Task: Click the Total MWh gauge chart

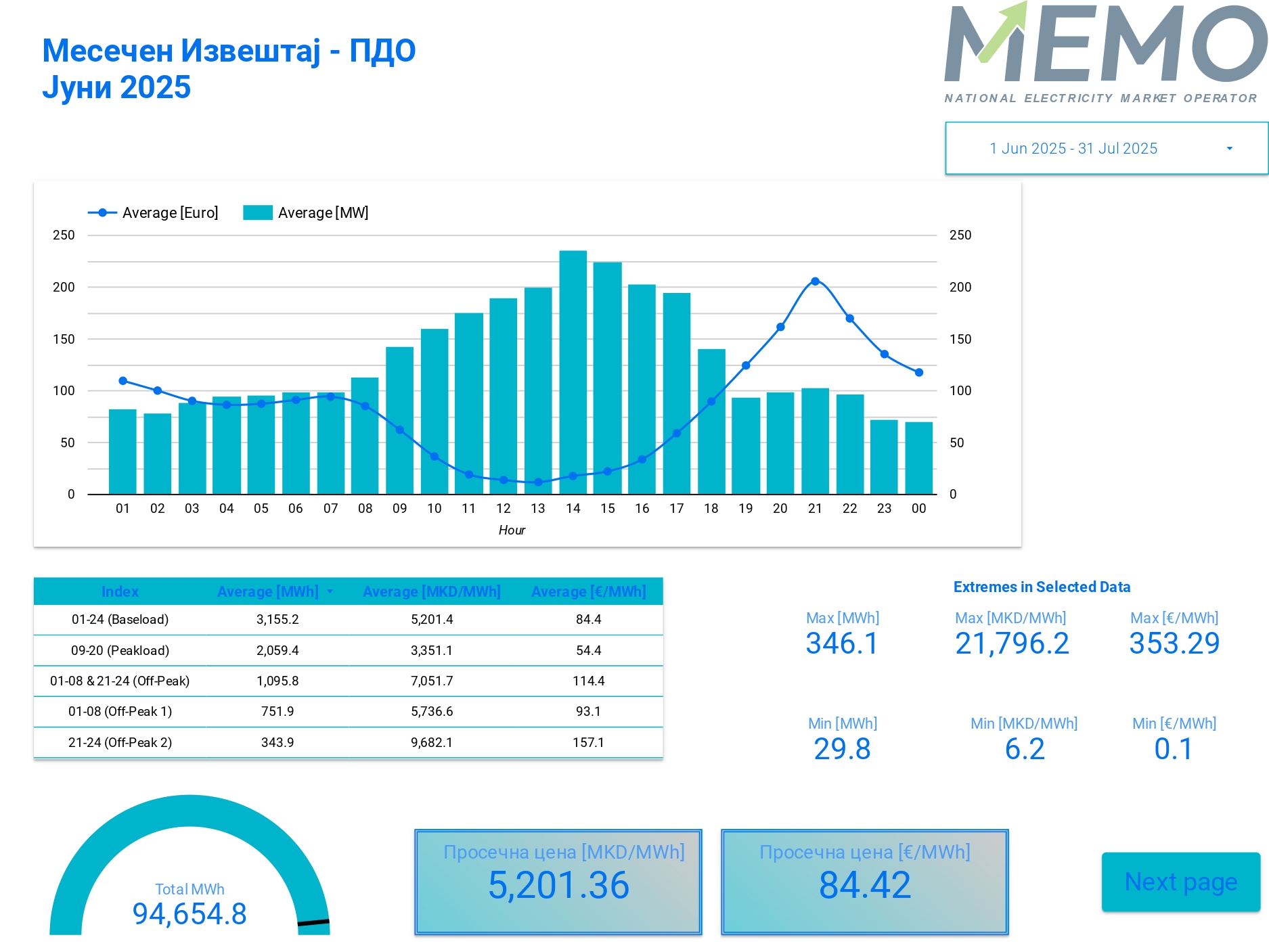Action: 190,873
